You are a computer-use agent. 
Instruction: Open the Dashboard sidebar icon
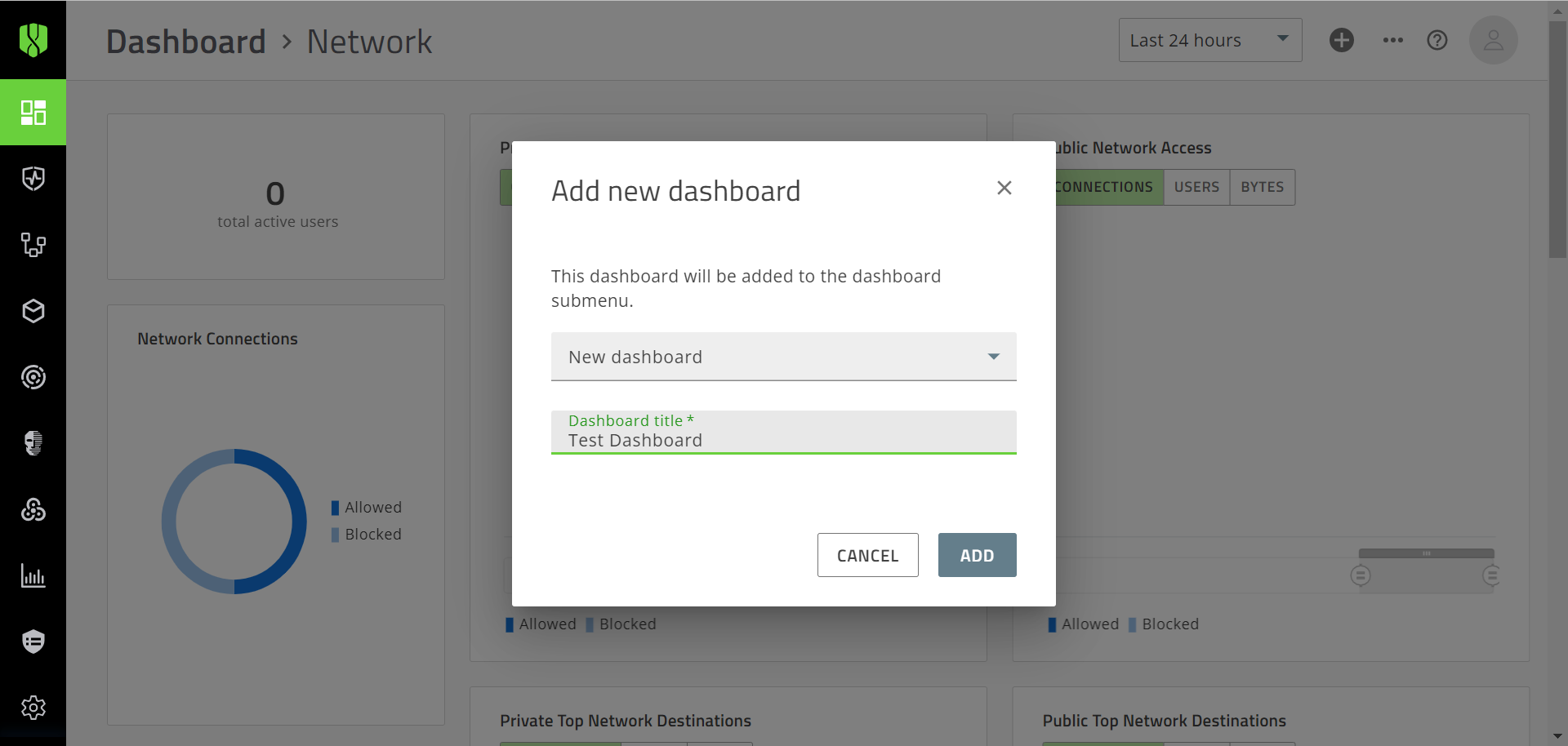(33, 113)
